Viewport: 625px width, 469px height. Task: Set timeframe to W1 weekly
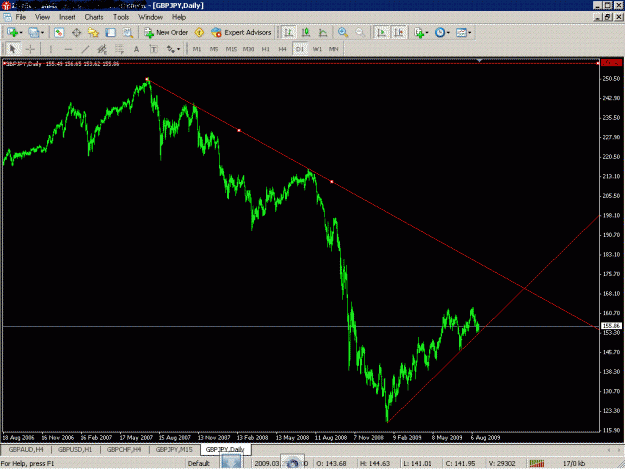point(317,49)
